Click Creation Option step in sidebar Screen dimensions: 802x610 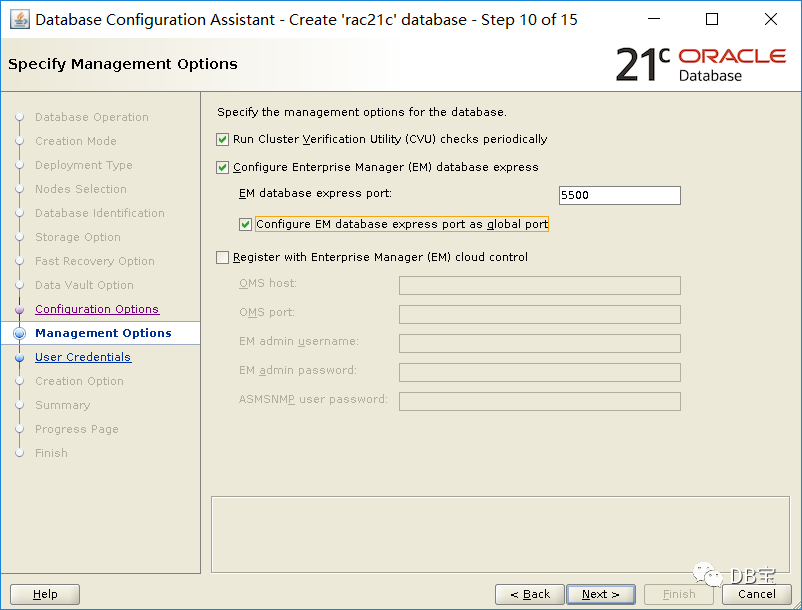tap(79, 381)
